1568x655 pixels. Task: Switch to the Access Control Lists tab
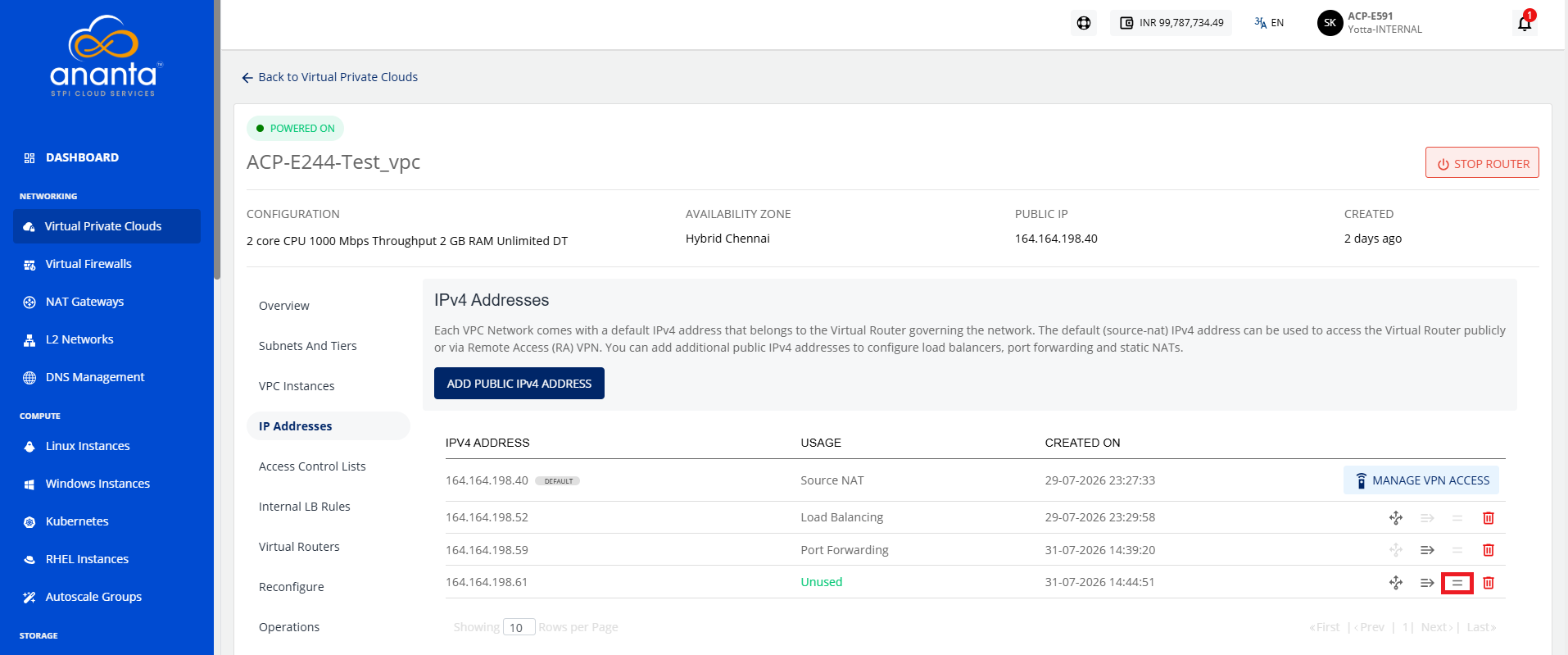[312, 466]
